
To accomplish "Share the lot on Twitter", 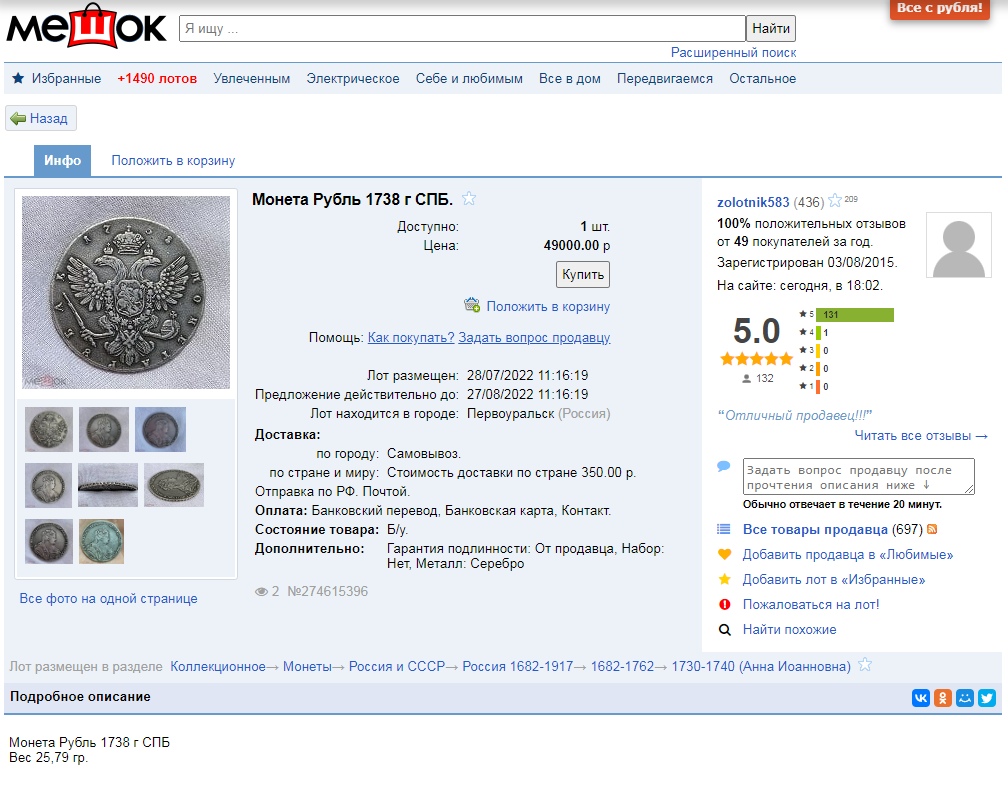I will coord(986,698).
